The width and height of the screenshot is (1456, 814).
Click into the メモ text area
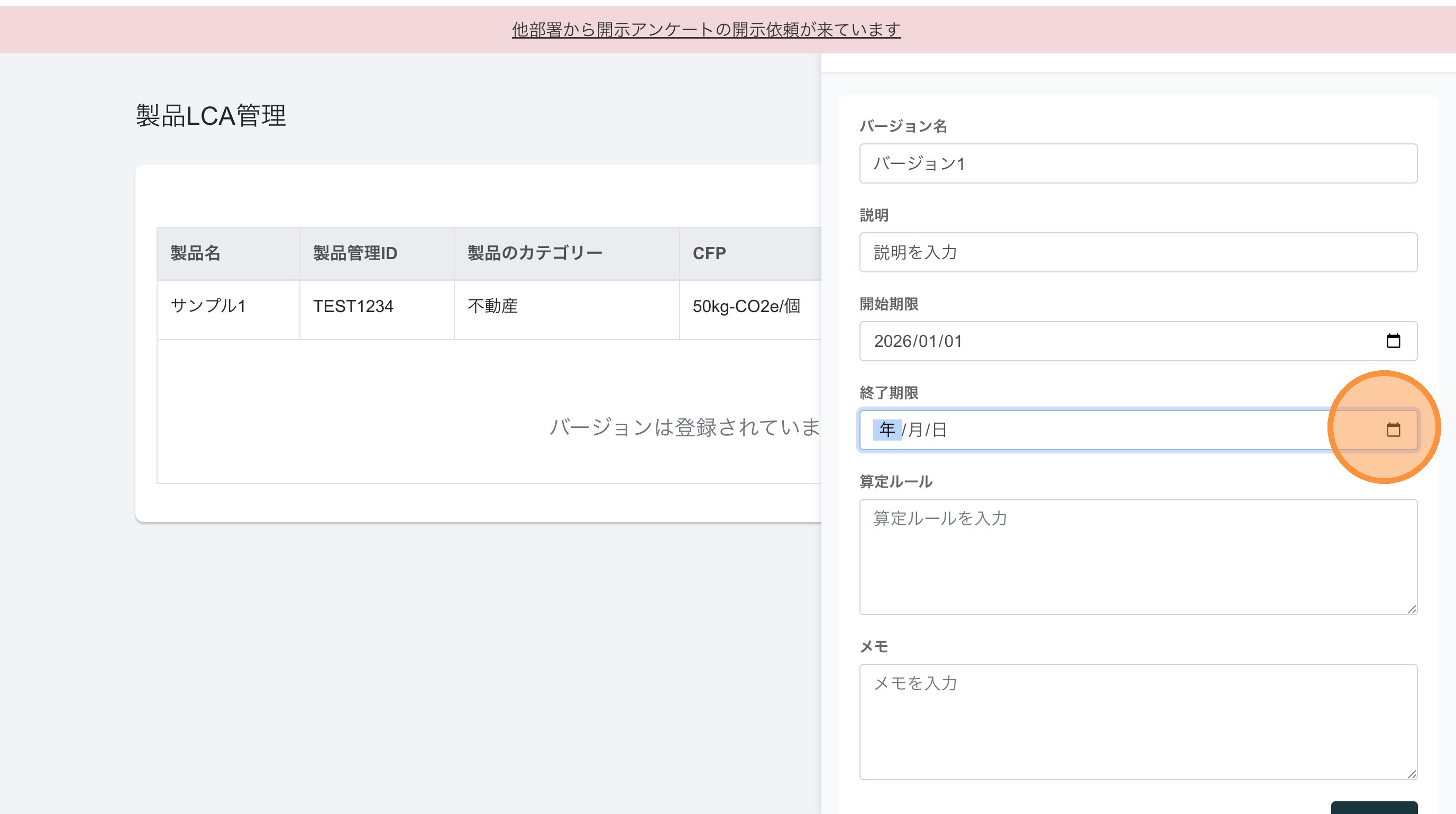1137,722
